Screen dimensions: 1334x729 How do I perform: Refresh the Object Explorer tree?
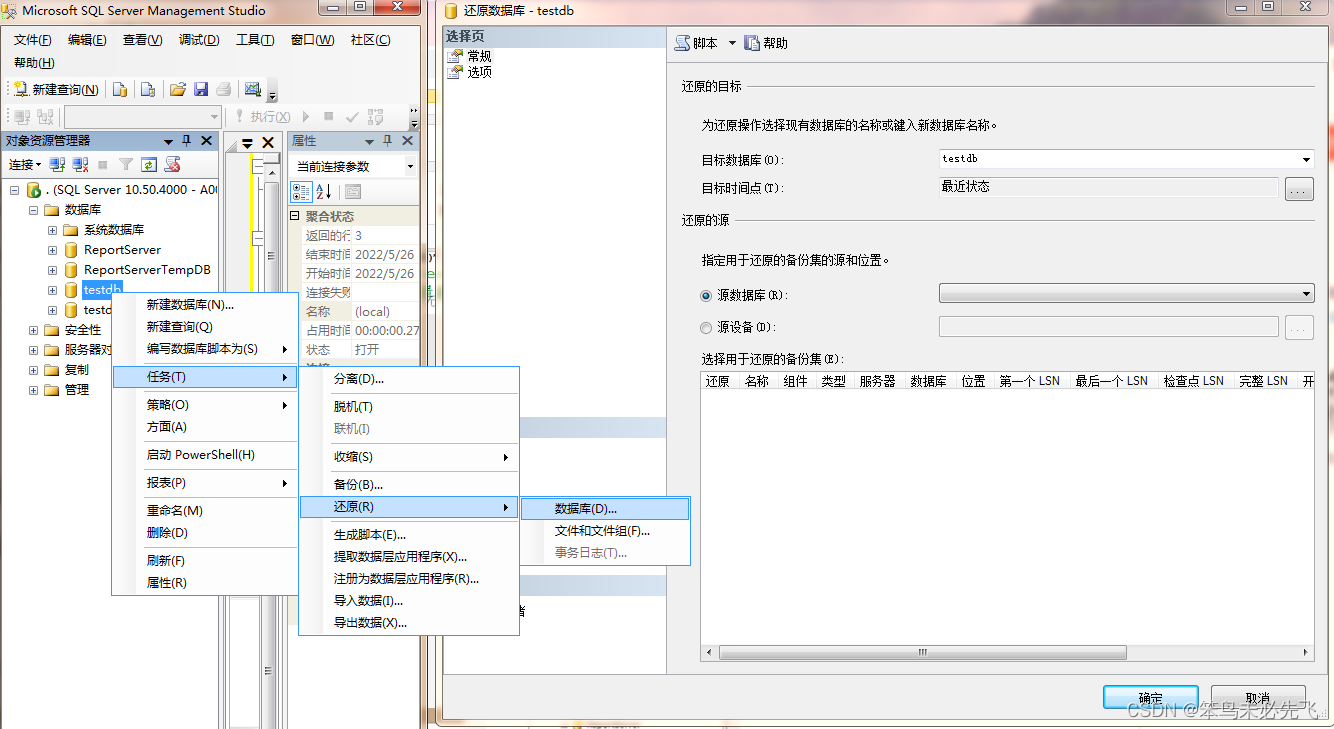150,164
